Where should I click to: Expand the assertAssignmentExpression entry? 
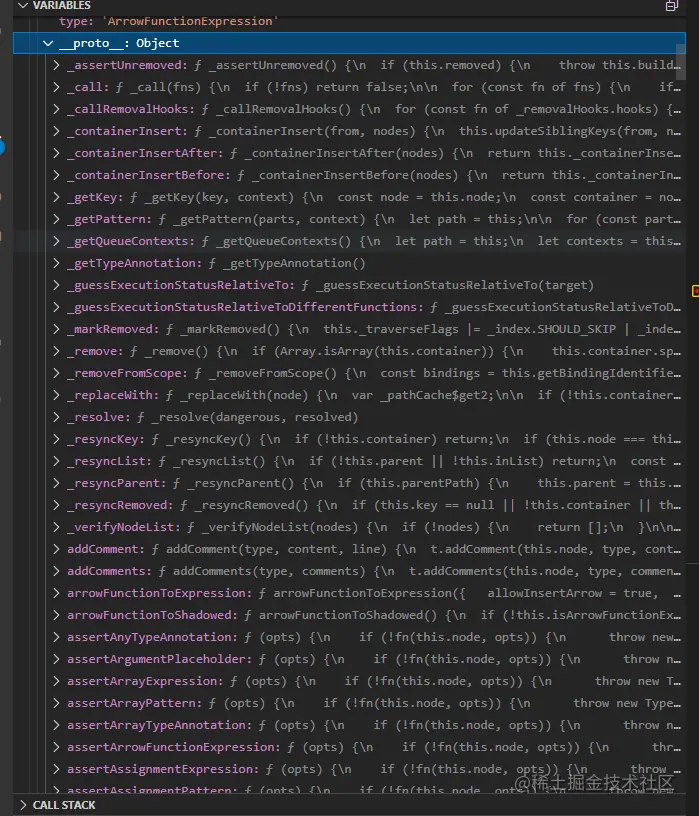(x=56, y=769)
